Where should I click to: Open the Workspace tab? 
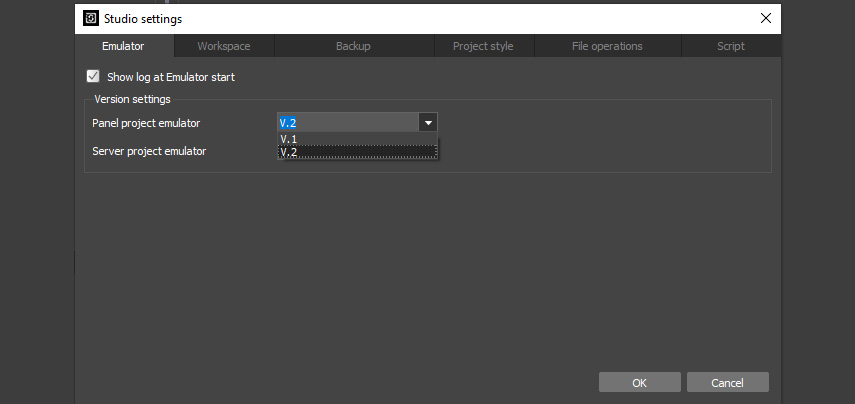point(224,46)
